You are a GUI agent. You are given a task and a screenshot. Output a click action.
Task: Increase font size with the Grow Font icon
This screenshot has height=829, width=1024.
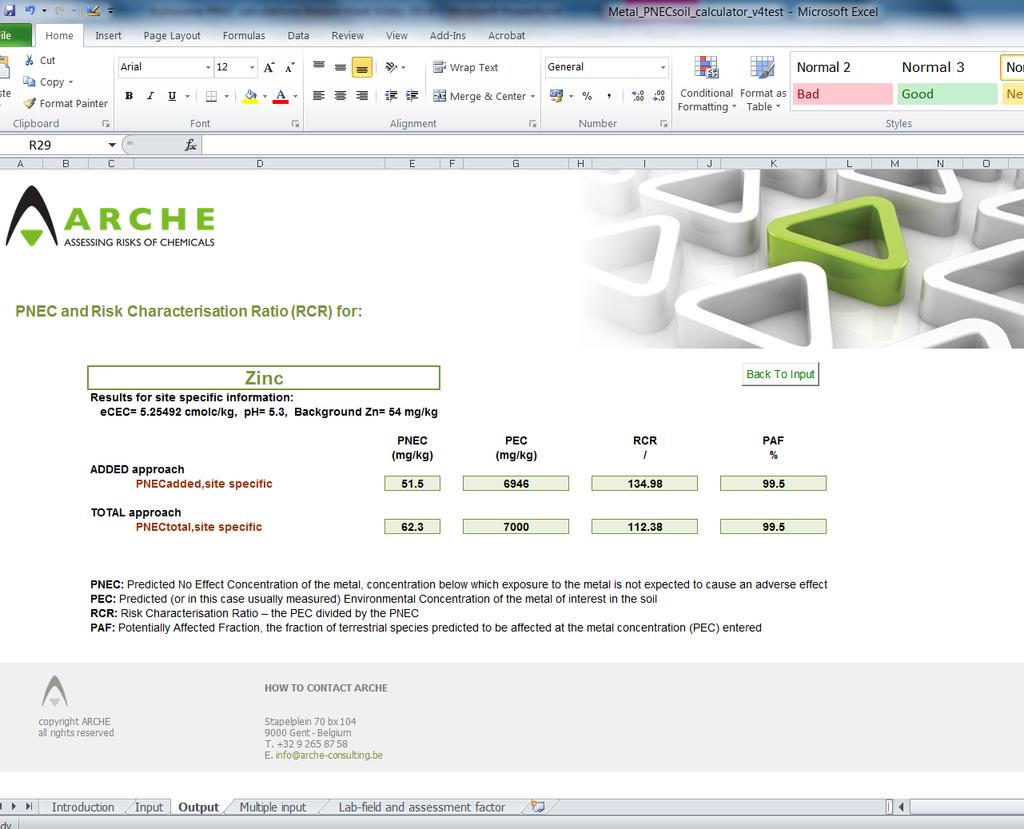coord(269,67)
